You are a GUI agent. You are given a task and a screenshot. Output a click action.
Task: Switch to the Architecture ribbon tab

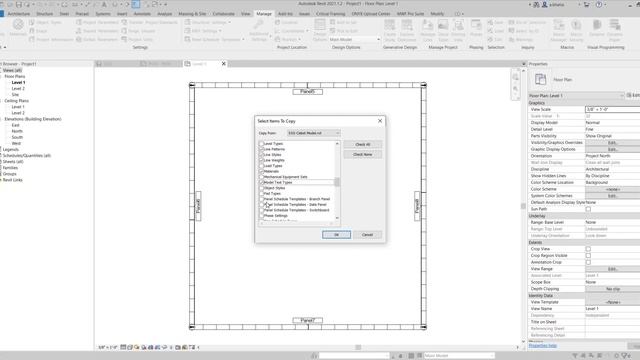pos(19,14)
